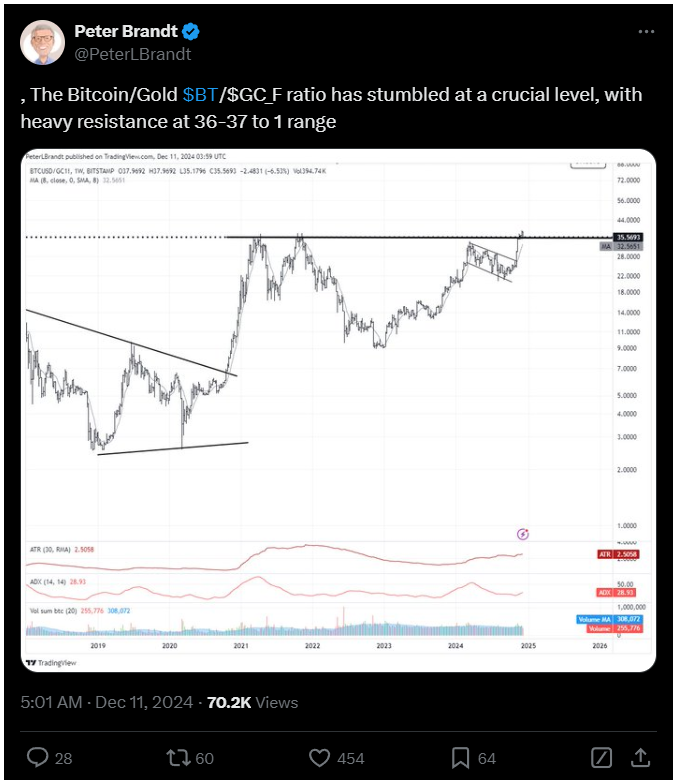Click Peter Brandt's profile avatar
This screenshot has width=677, height=784.
tap(42, 42)
